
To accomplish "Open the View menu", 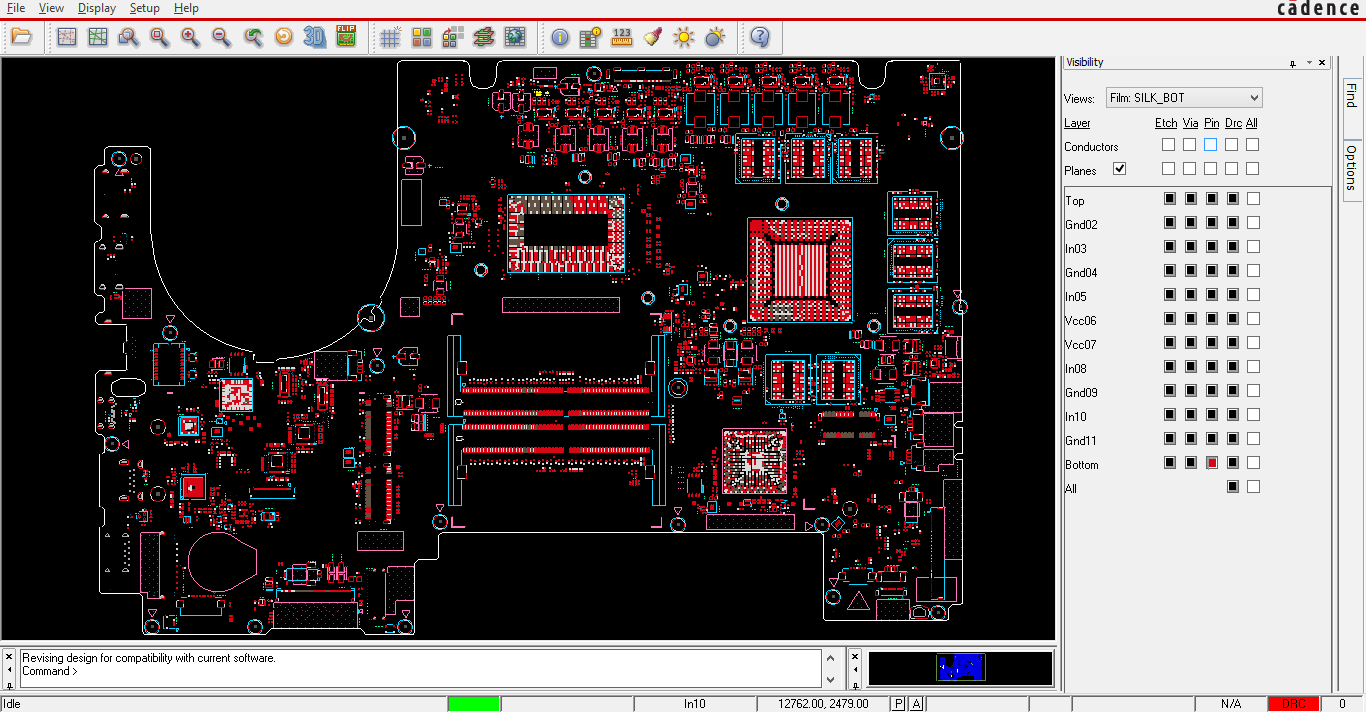I will (x=51, y=8).
